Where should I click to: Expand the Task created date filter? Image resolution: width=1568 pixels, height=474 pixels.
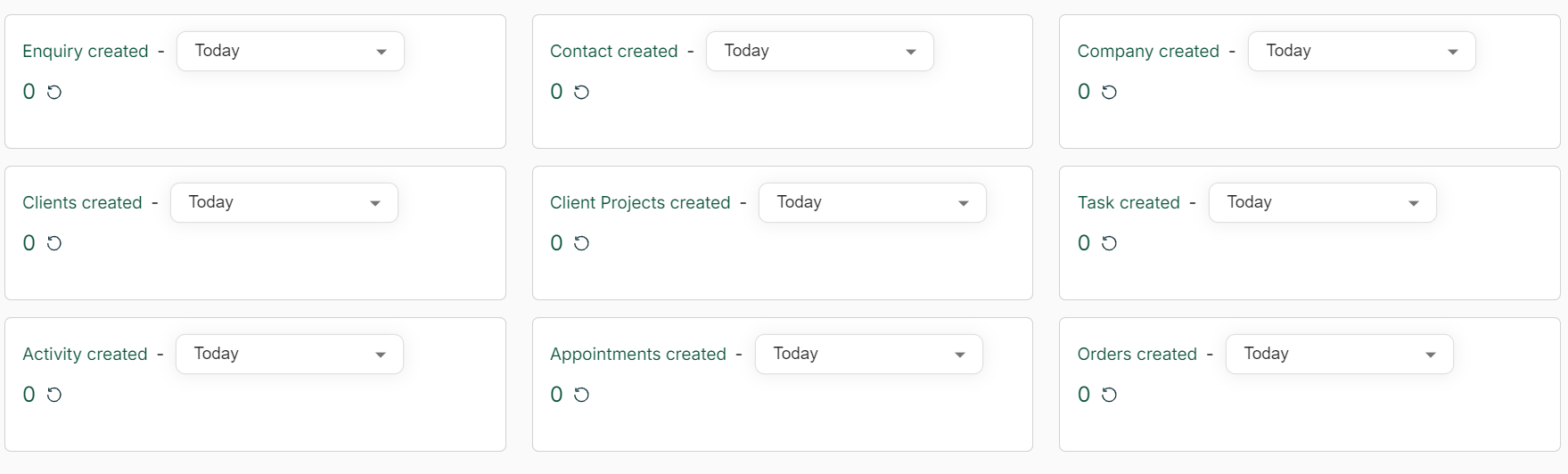coord(1322,203)
